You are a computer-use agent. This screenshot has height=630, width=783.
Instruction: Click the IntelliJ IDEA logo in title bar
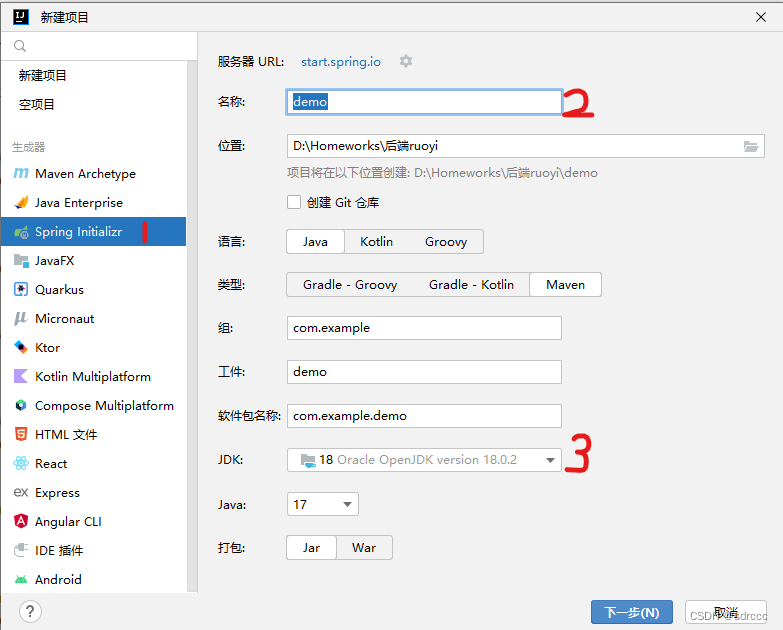tap(21, 17)
